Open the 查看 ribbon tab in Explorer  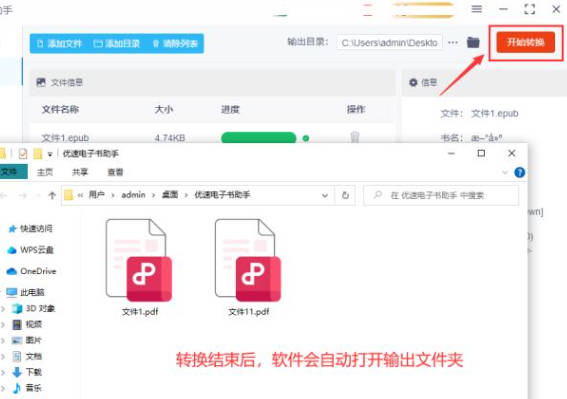pos(115,172)
